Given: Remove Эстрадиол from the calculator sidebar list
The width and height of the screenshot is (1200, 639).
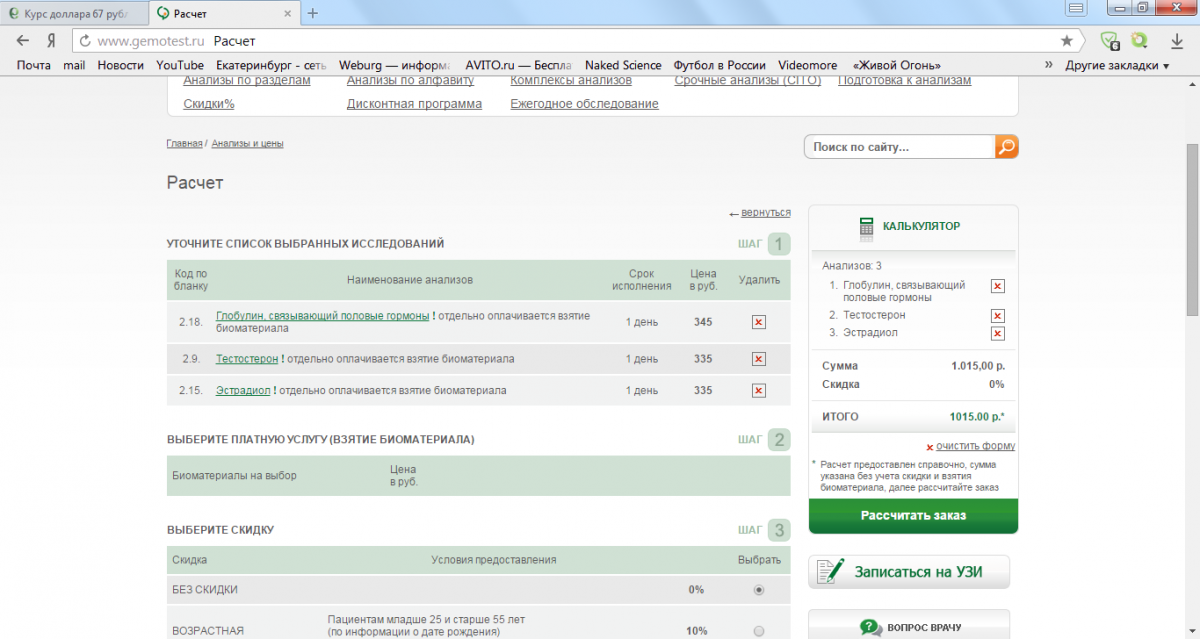Looking at the screenshot, I should tap(997, 333).
